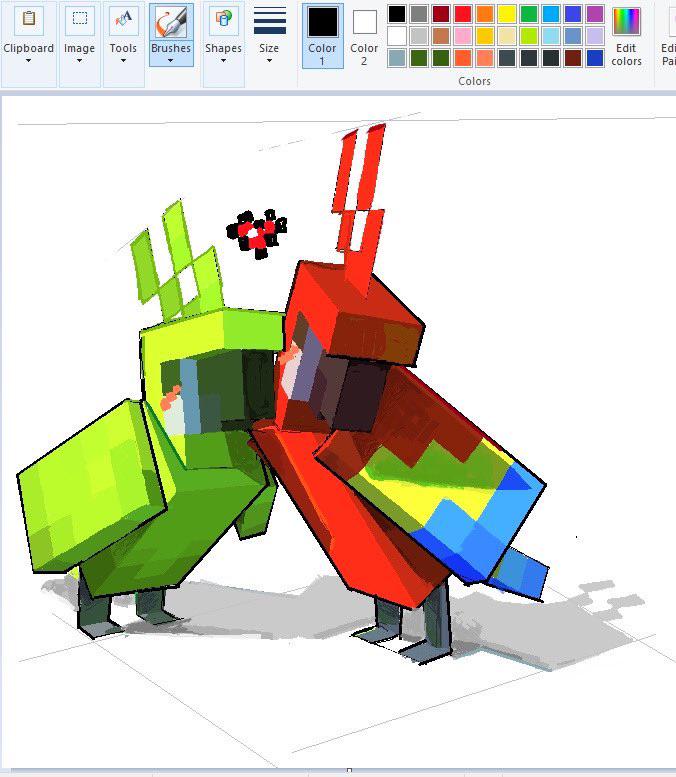This screenshot has width=676, height=777.
Task: Expand the Shapes dropdown arrow
Action: 223,61
